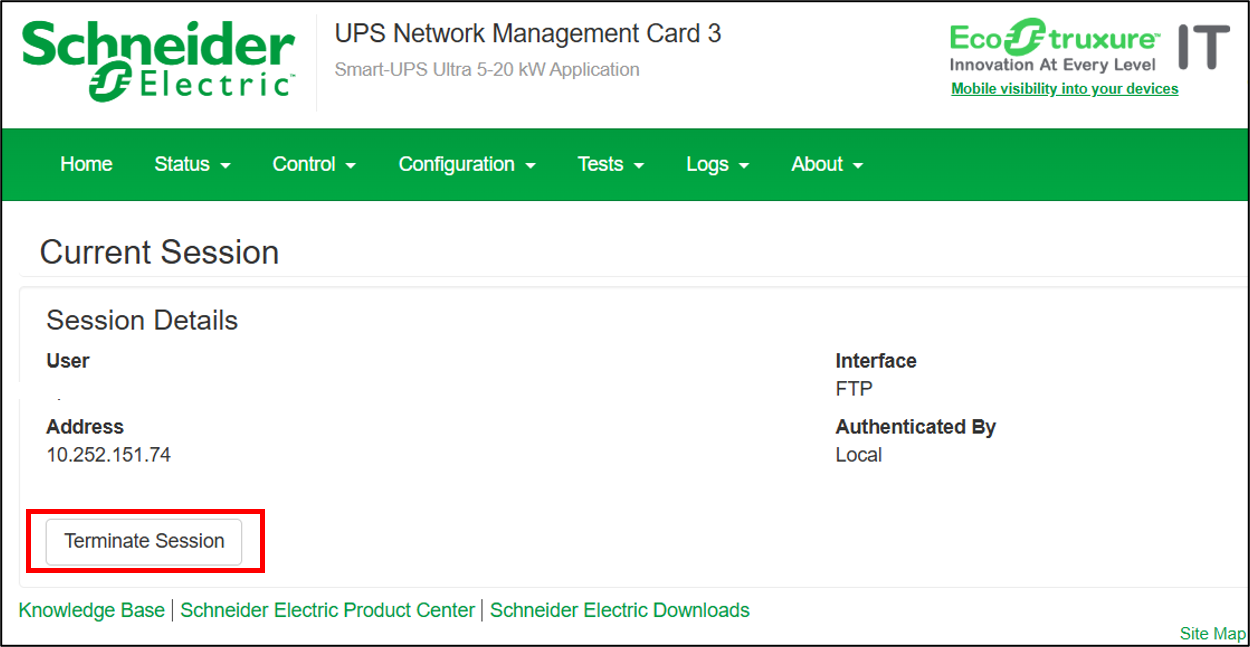Click the Terminate Session button

pyautogui.click(x=144, y=541)
